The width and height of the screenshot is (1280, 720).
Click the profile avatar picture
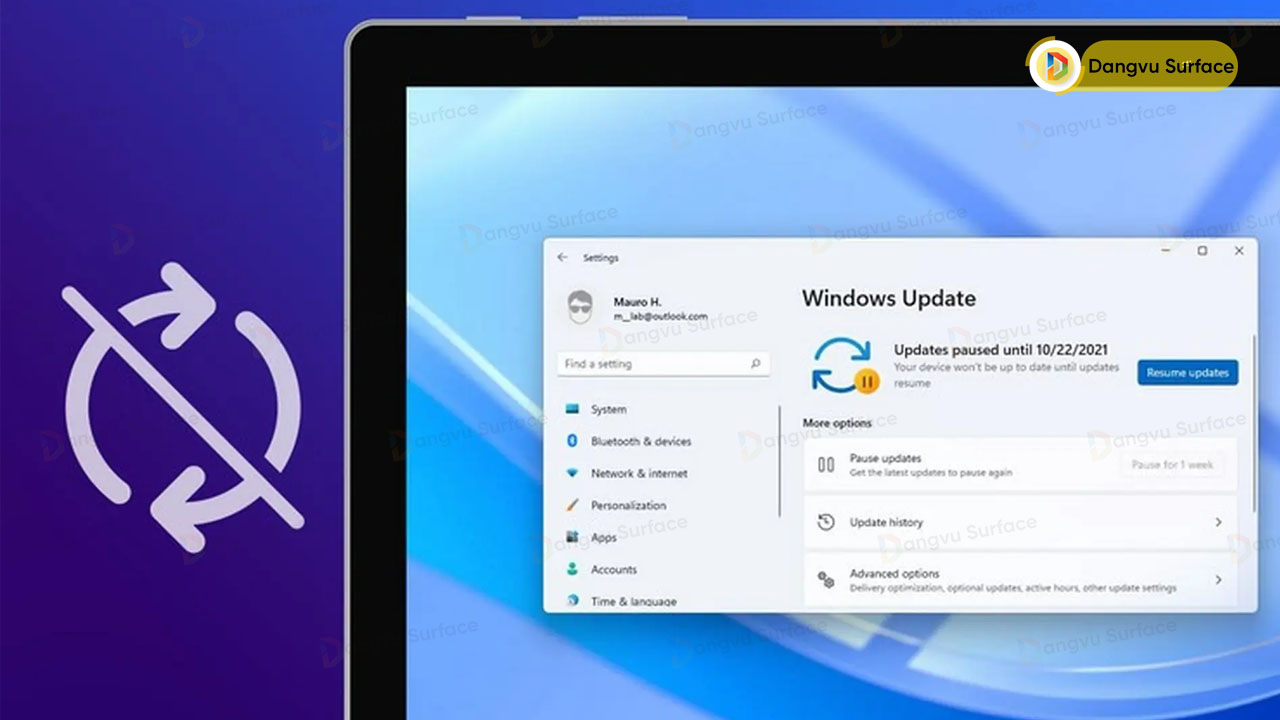pyautogui.click(x=579, y=308)
